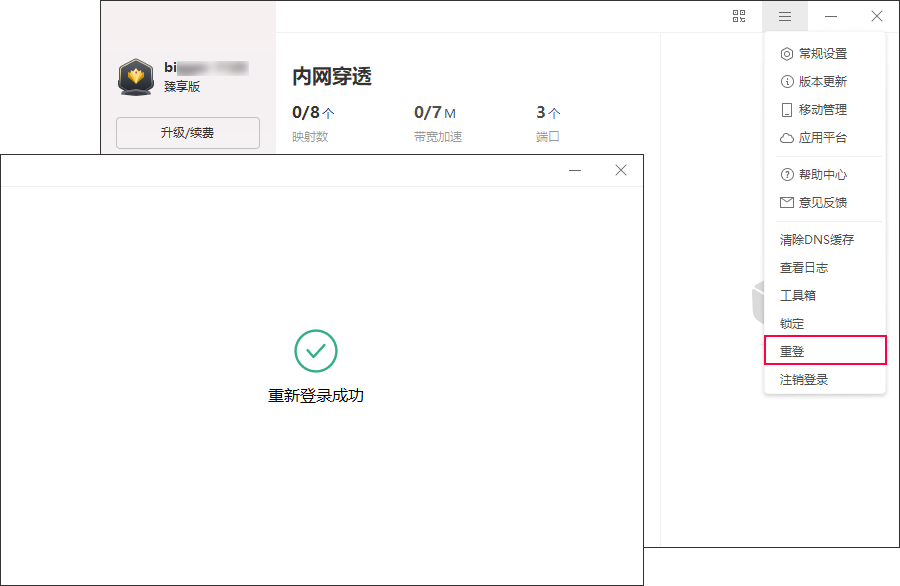
Task: Open 查看日志 menu entry
Action: coord(804,268)
